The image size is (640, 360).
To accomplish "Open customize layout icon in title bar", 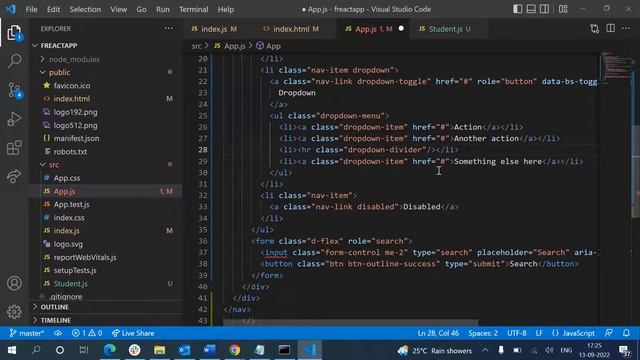I will [x=563, y=9].
